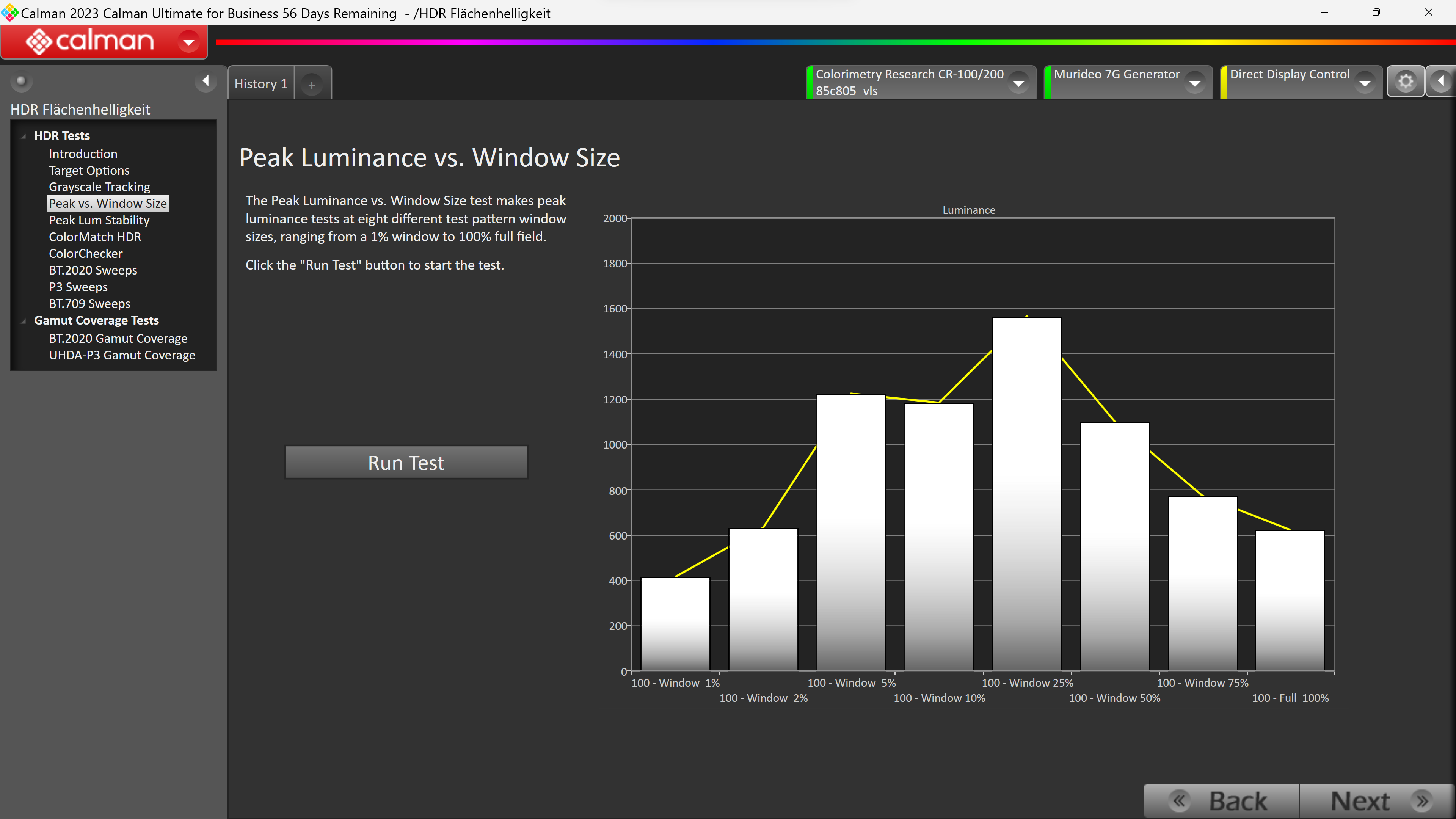Image resolution: width=1456 pixels, height=819 pixels.
Task: Click the 25% window luminance bar
Action: [x=1026, y=494]
